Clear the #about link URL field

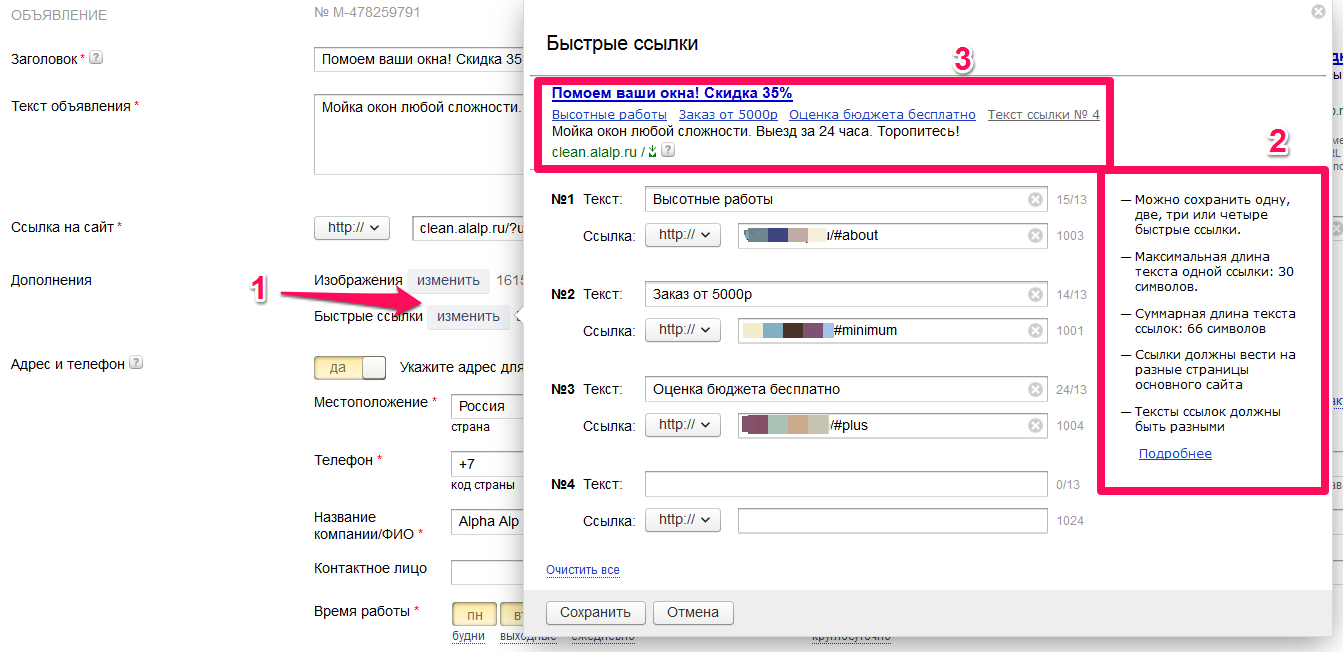[1035, 236]
